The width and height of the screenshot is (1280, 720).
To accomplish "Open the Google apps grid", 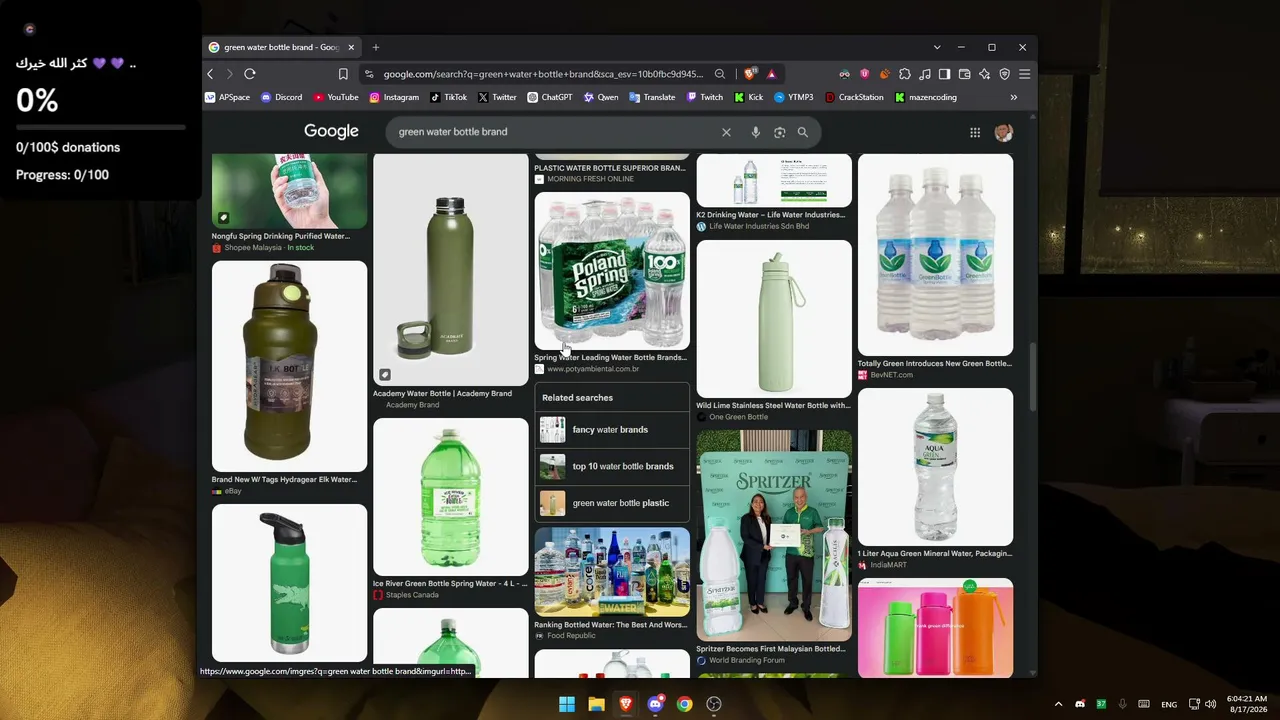I will click(975, 132).
